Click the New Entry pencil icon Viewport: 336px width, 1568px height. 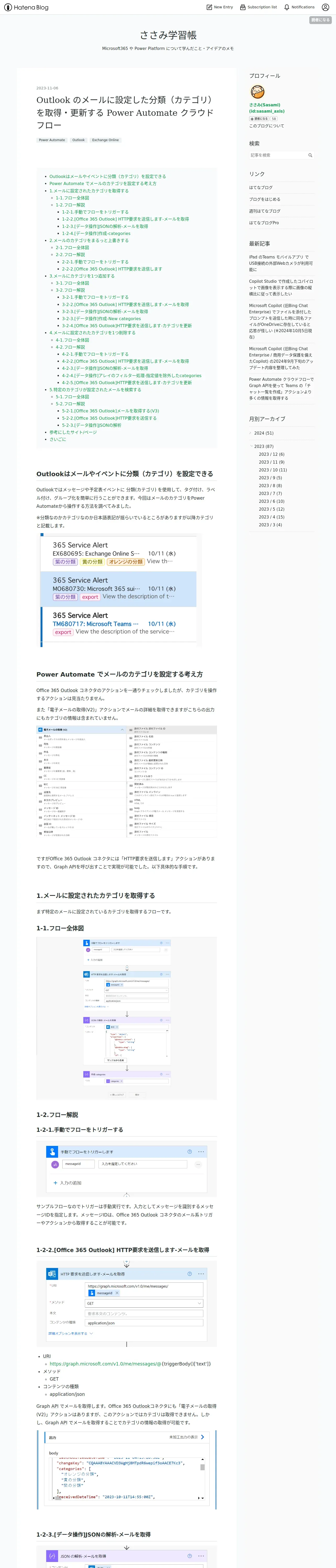[209, 7]
